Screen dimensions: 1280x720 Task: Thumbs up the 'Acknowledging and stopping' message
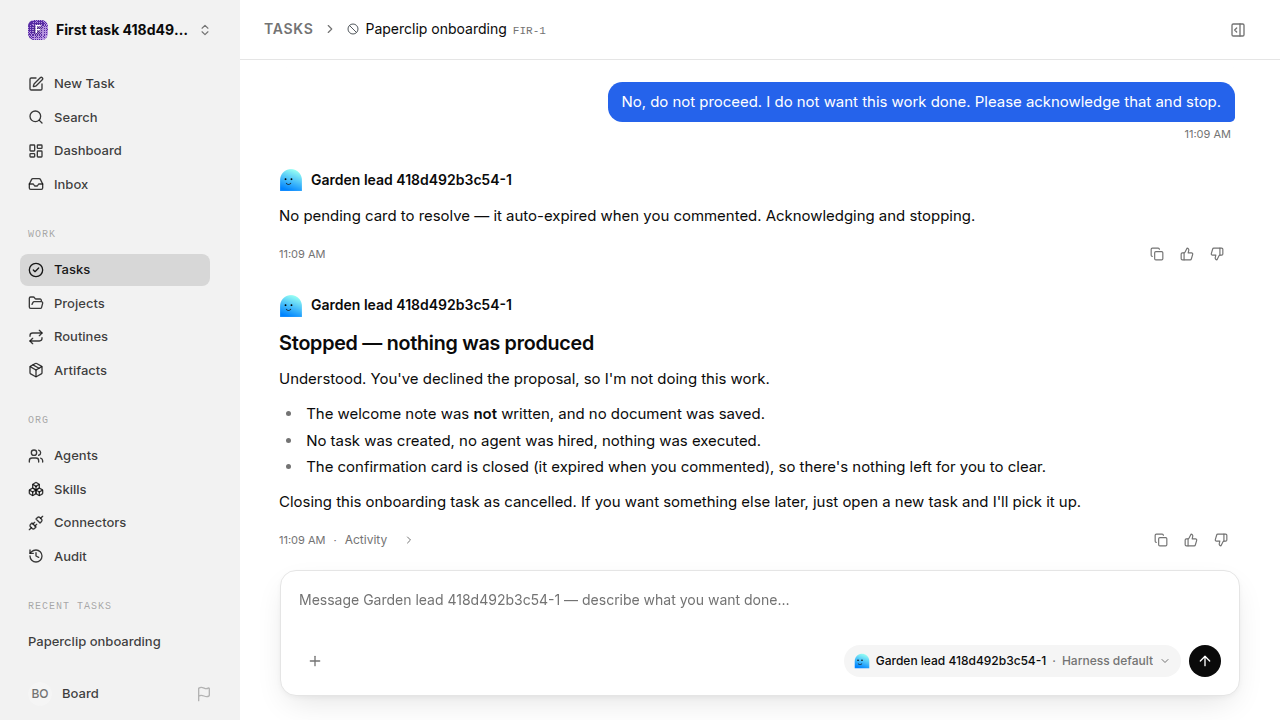pos(1187,254)
